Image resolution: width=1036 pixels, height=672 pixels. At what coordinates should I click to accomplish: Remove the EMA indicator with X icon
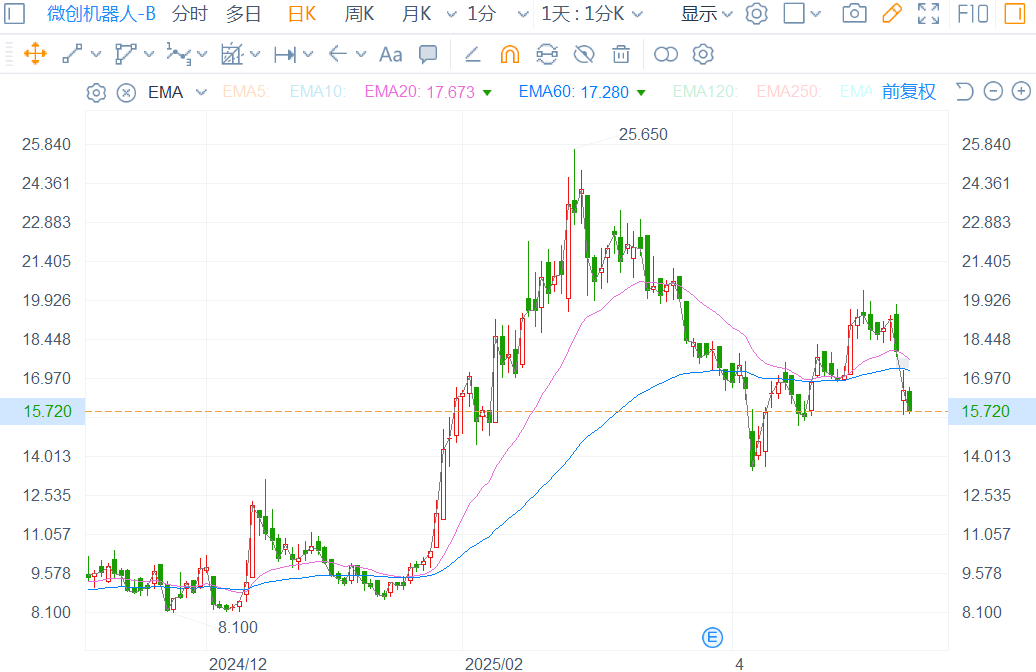(126, 93)
